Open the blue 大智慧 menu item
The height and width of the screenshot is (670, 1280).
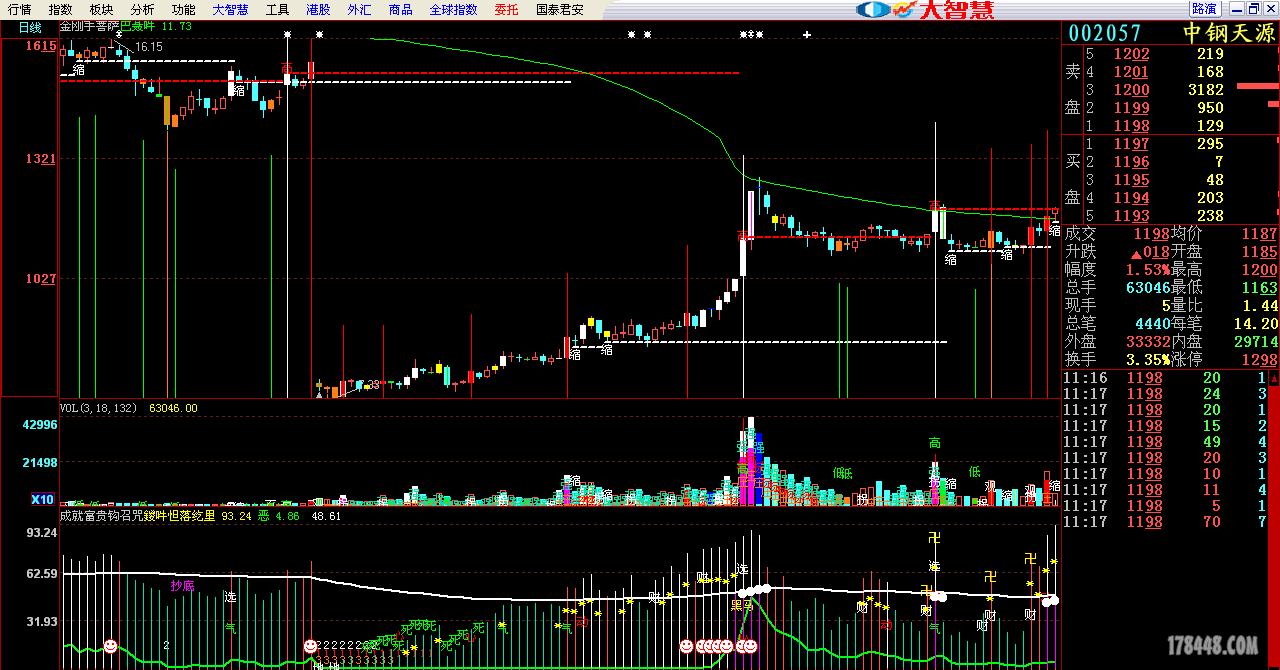[231, 10]
